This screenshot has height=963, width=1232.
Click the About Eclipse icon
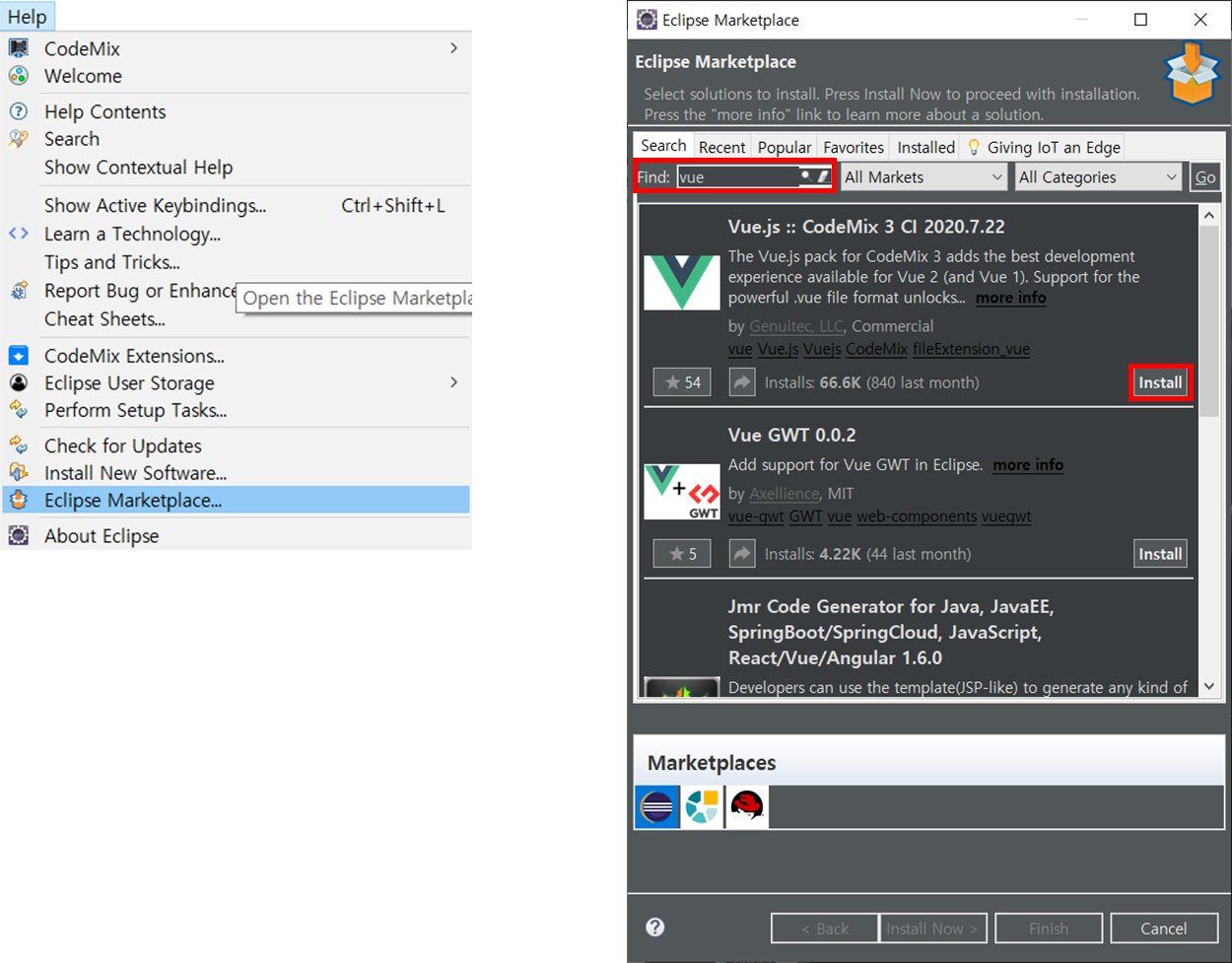point(19,536)
